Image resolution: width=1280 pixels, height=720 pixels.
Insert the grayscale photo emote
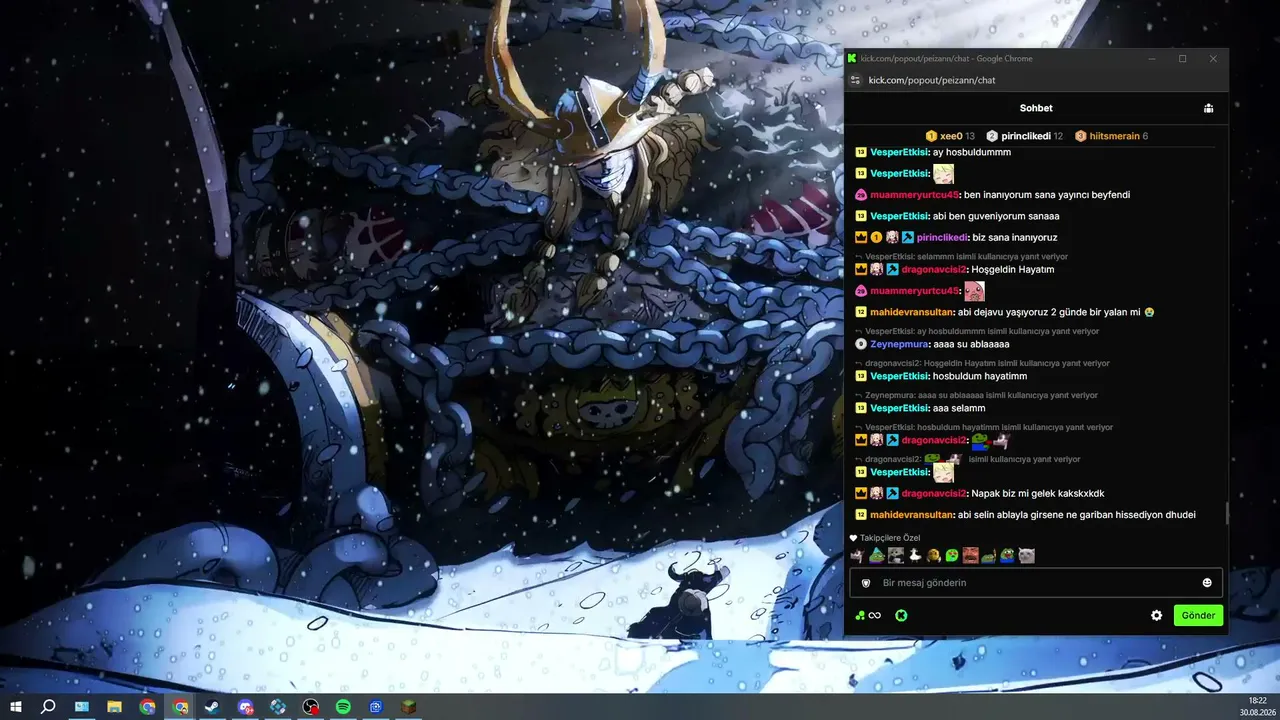click(x=896, y=556)
